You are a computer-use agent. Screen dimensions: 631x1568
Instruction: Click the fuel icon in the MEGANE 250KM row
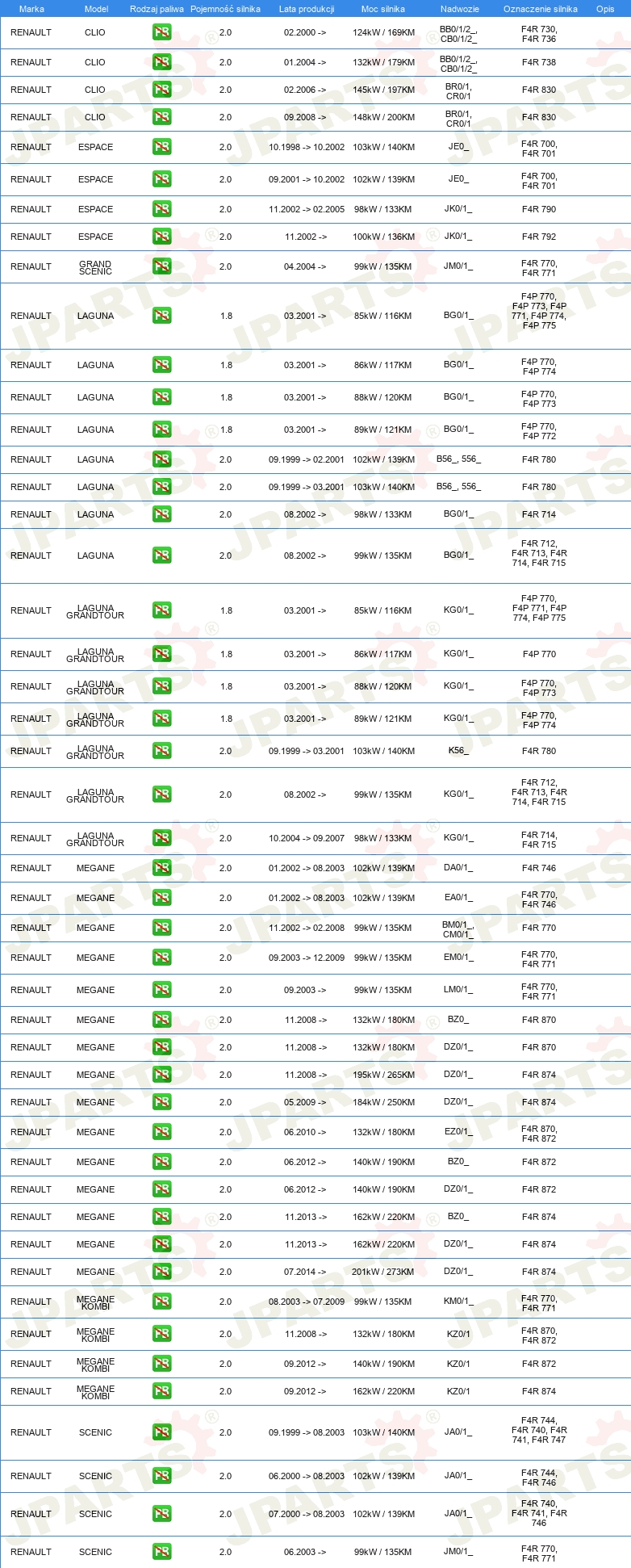[x=161, y=1102]
